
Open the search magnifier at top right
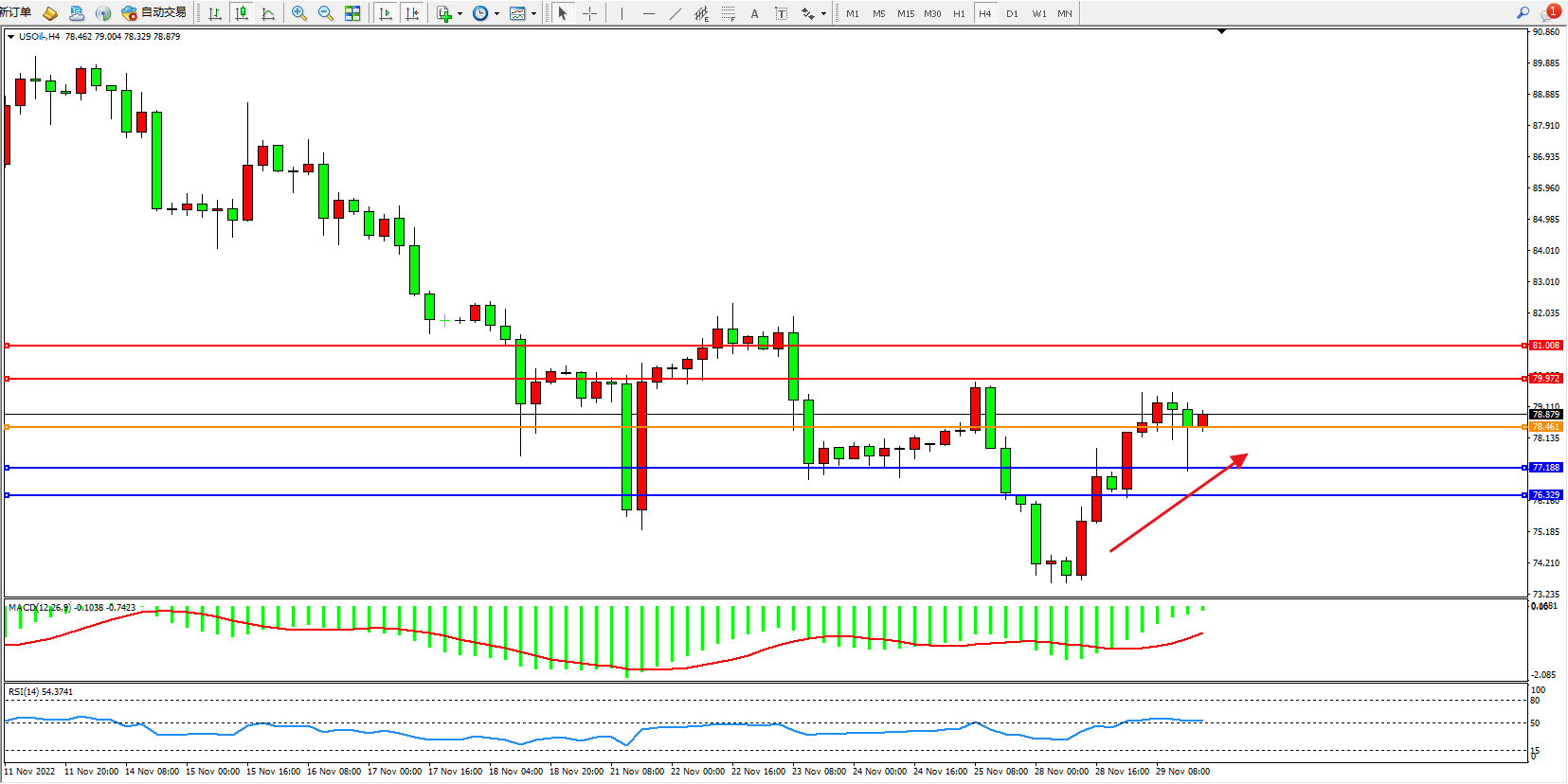1523,12
